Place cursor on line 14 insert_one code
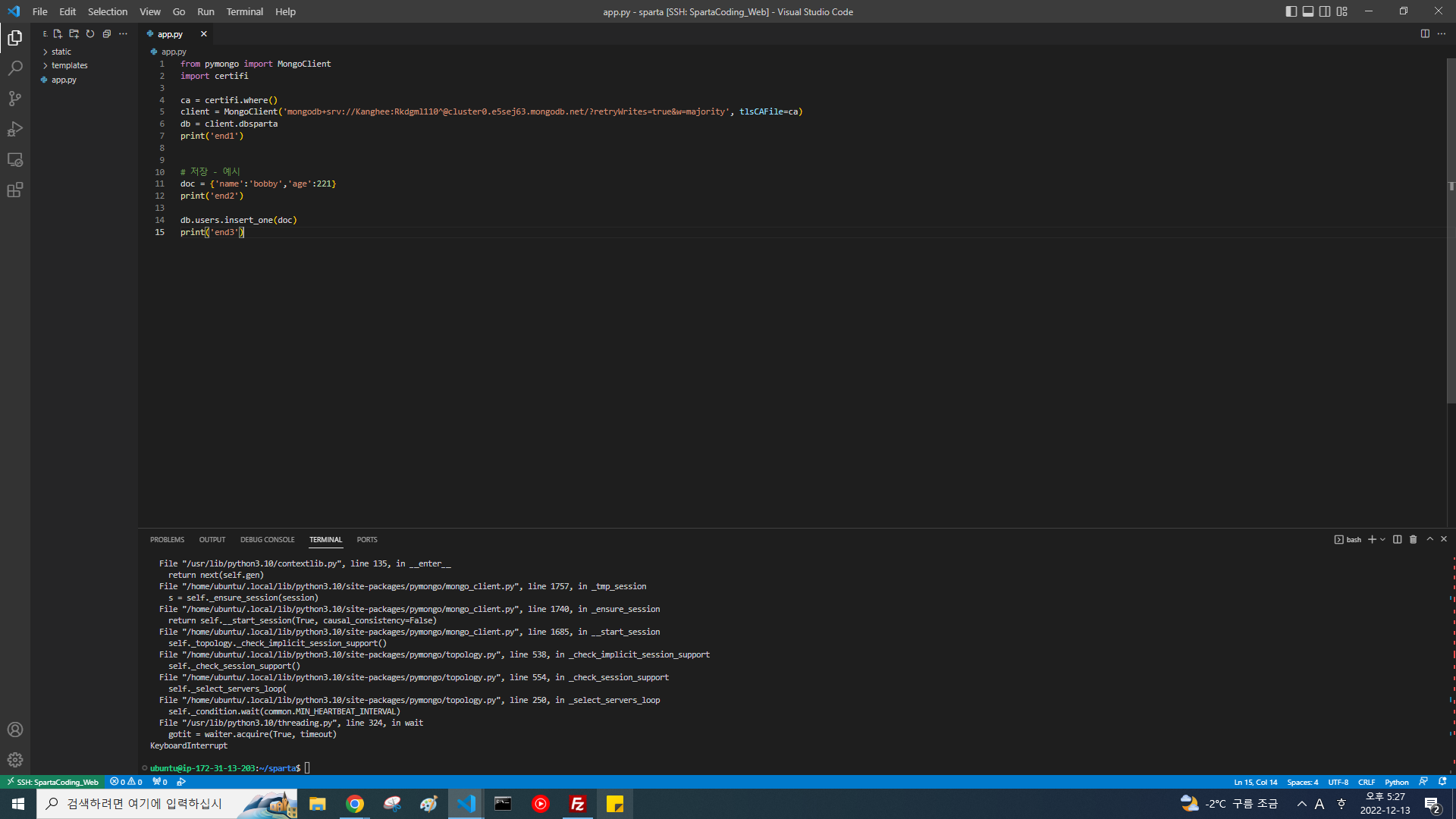Viewport: 1456px width, 819px height. [239, 220]
